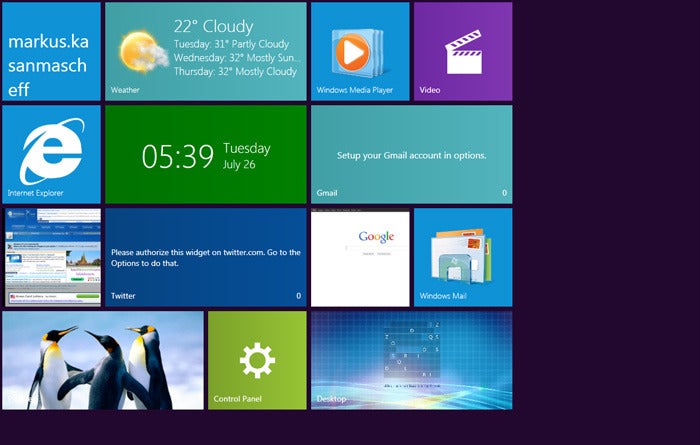Viewport: 700px width, 445px height.
Task: Click the Video clapperboard icon
Action: pos(462,53)
